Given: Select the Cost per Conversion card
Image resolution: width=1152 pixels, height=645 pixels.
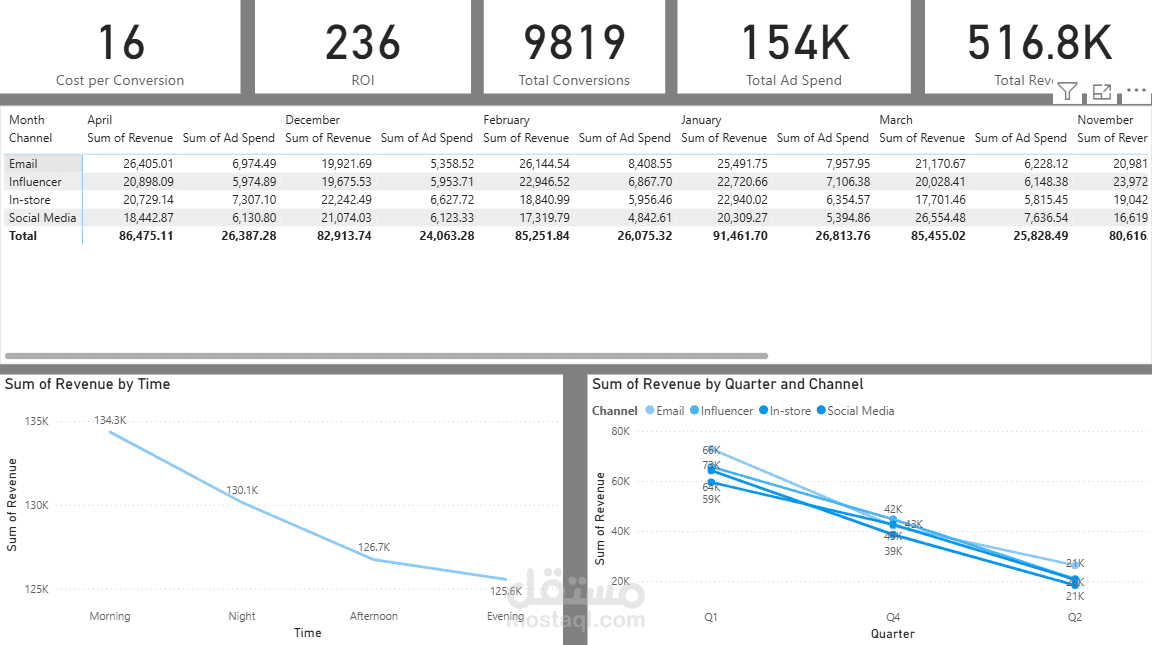Looking at the screenshot, I should tap(120, 47).
